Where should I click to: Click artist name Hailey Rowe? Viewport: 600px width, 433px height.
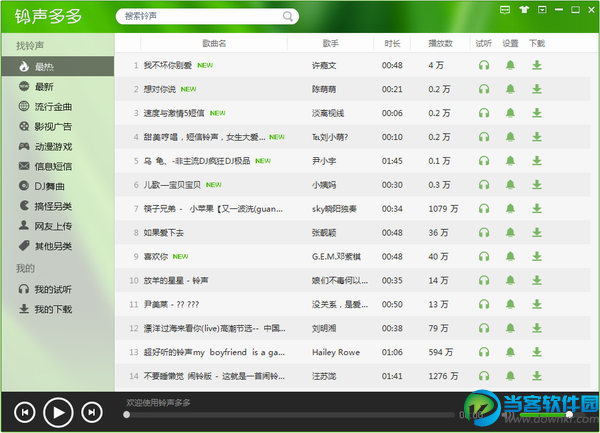[336, 352]
